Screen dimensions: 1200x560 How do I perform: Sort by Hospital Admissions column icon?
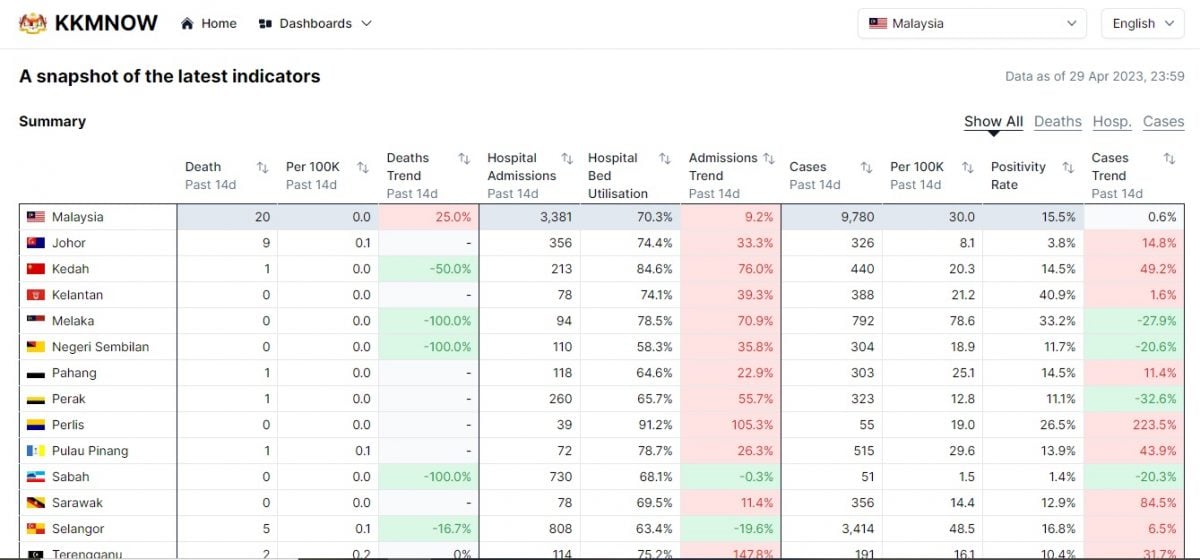point(567,158)
